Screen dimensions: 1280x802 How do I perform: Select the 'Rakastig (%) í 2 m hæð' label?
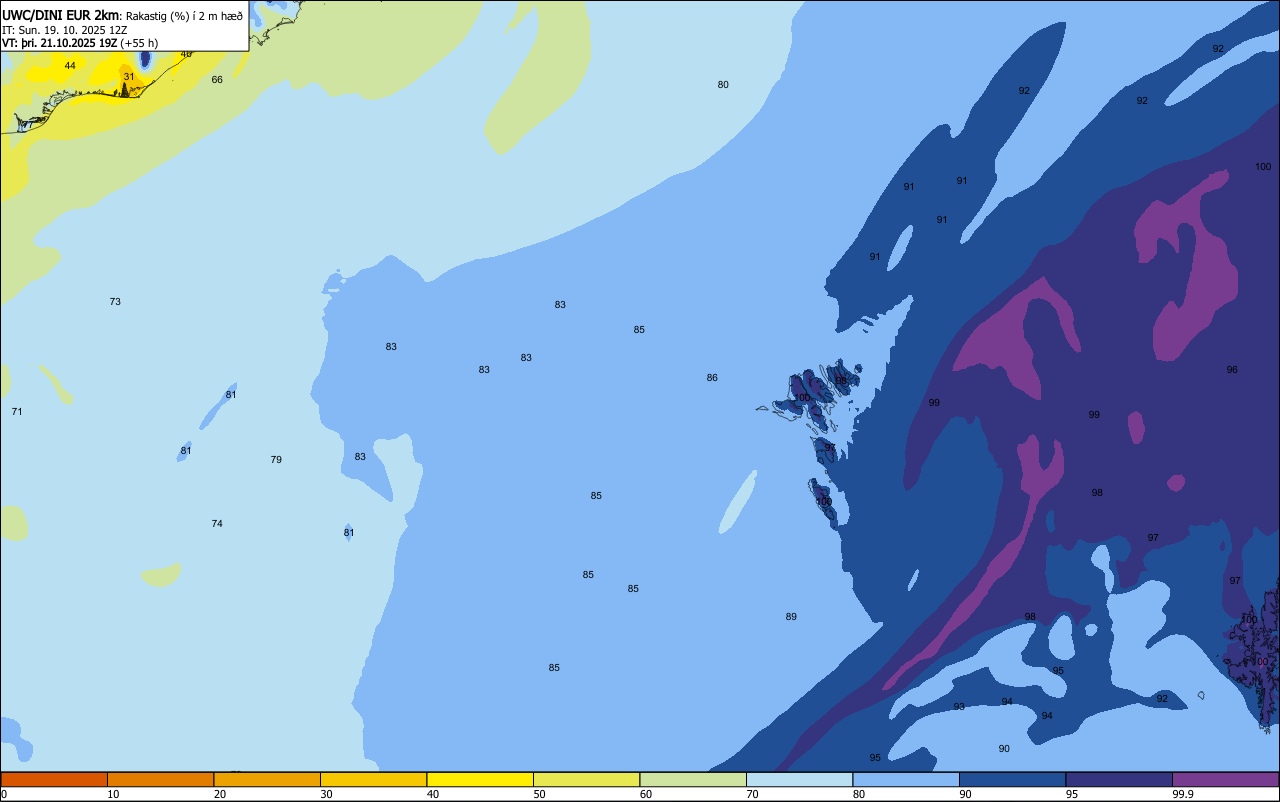coord(184,16)
